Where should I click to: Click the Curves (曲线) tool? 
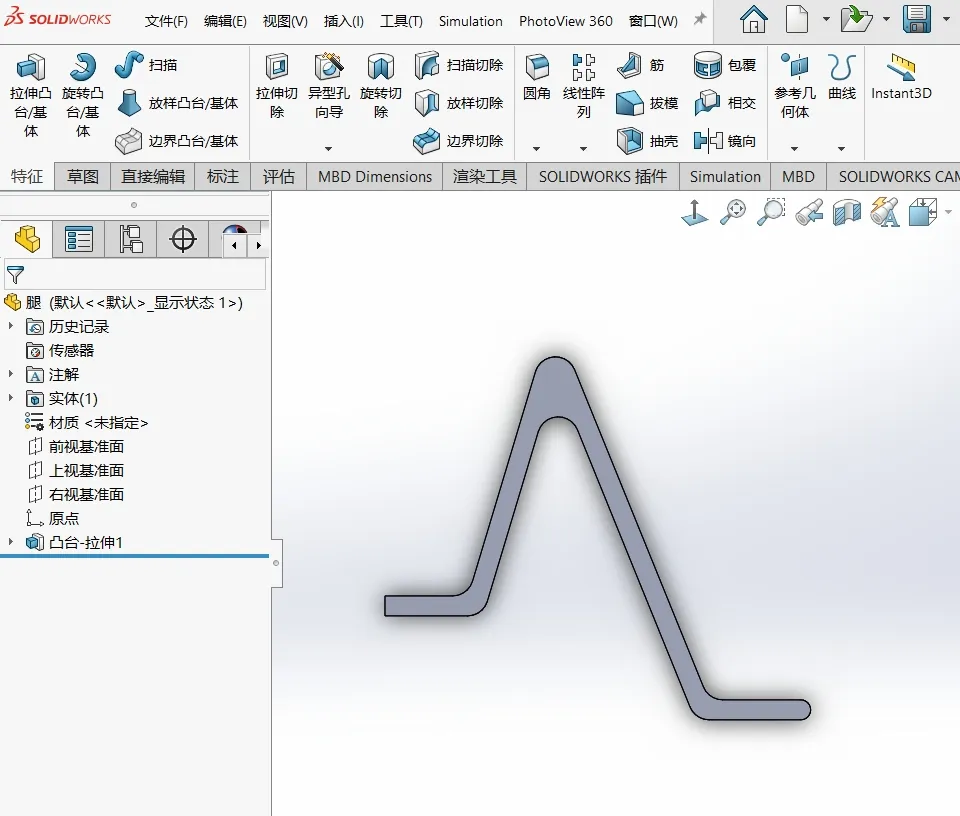click(842, 77)
